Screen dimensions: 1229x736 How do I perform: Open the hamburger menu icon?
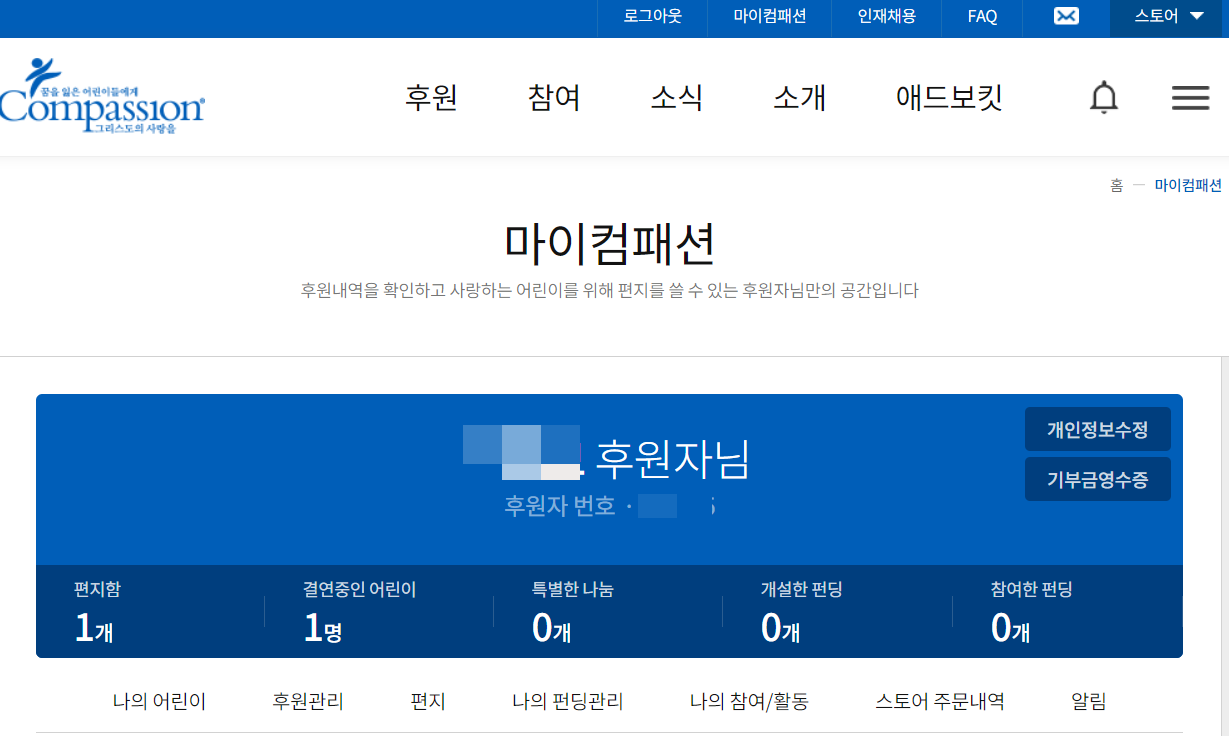click(1190, 98)
